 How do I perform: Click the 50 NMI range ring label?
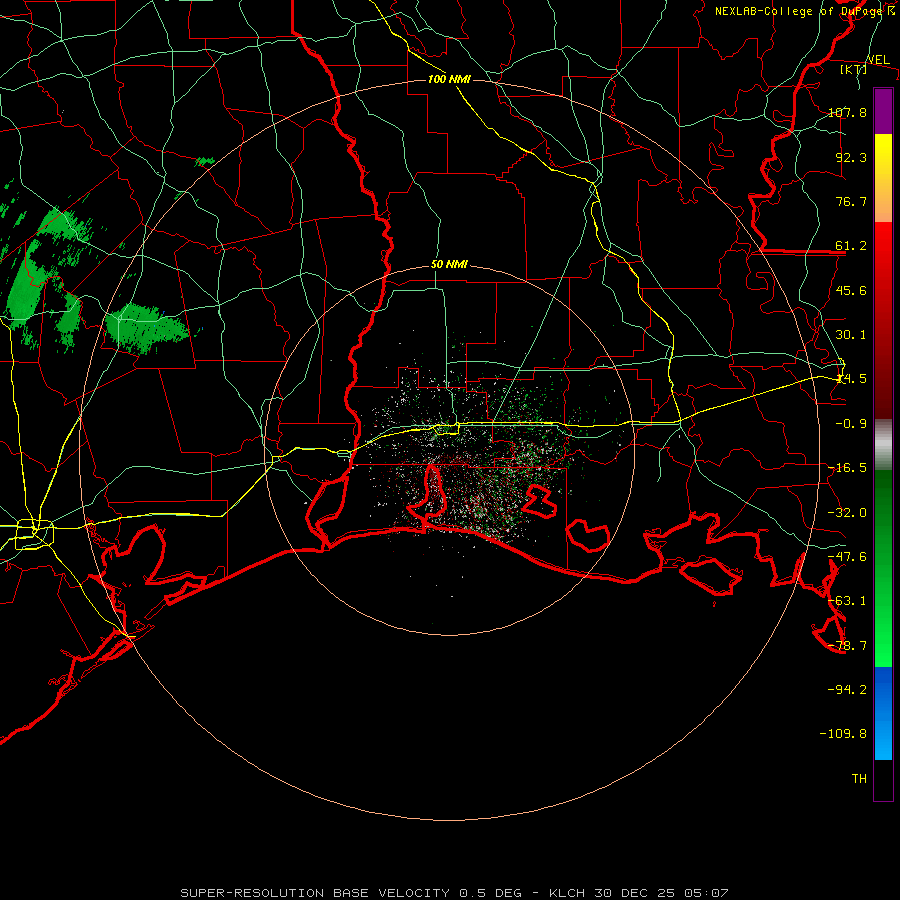tap(449, 265)
